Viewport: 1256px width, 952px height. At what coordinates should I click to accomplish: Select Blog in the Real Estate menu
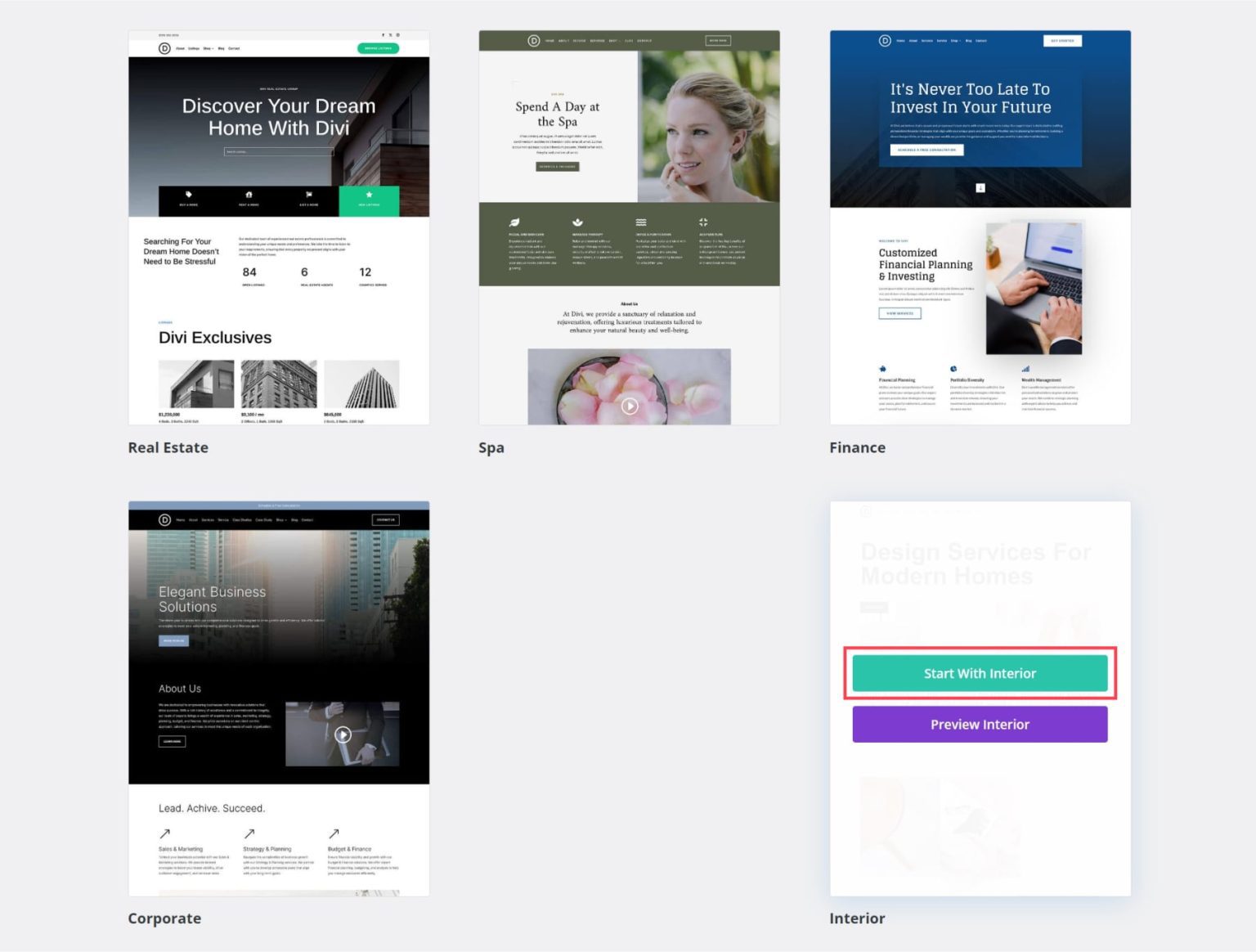(x=222, y=48)
